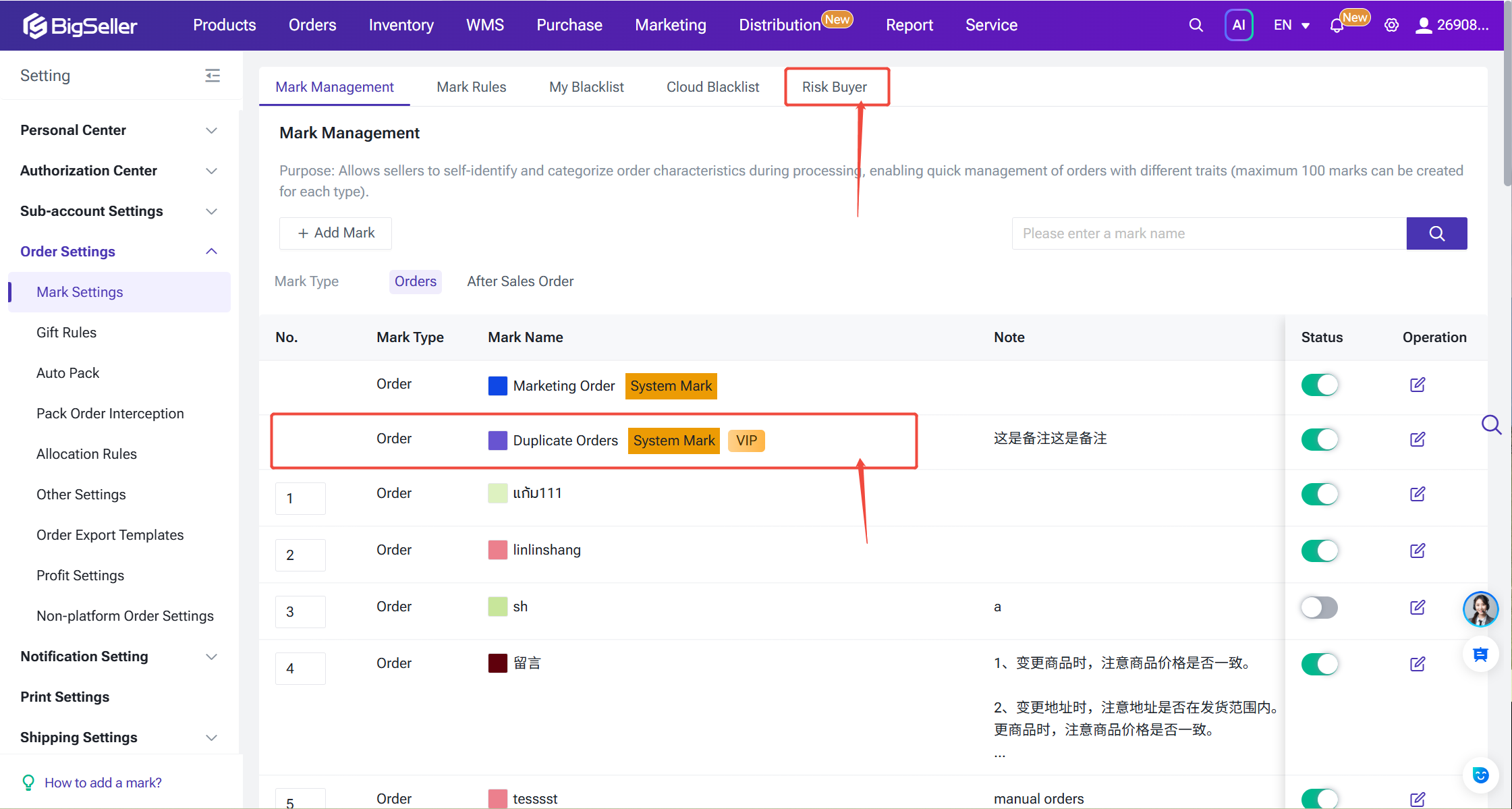Viewport: 1512px width, 809px height.
Task: Filter by Orders mark type
Action: [416, 281]
